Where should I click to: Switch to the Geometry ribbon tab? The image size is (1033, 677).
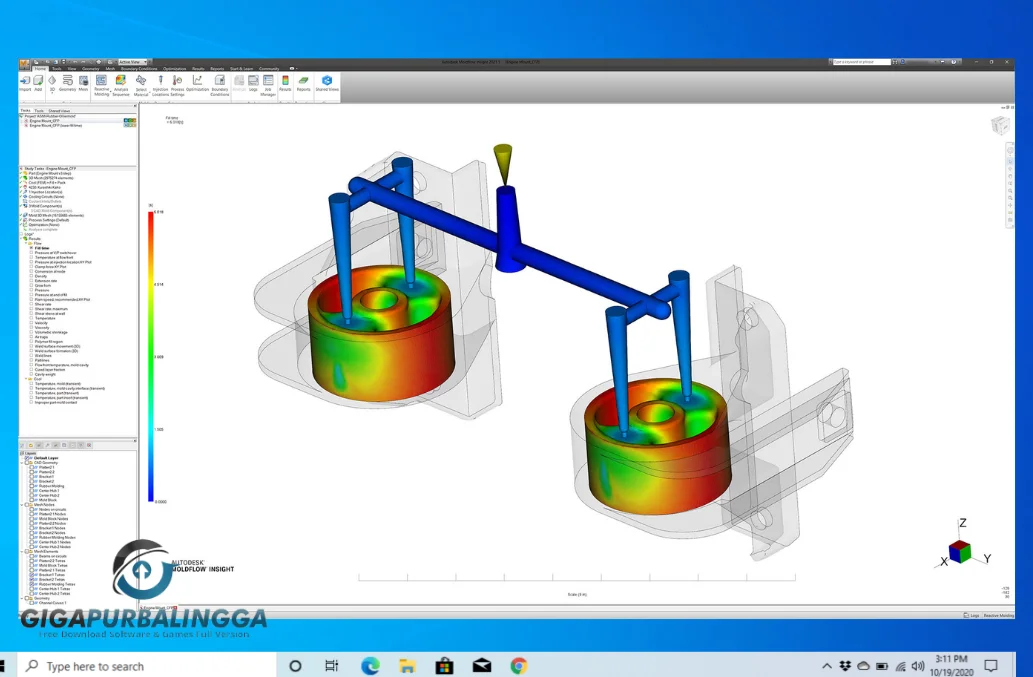[90, 68]
